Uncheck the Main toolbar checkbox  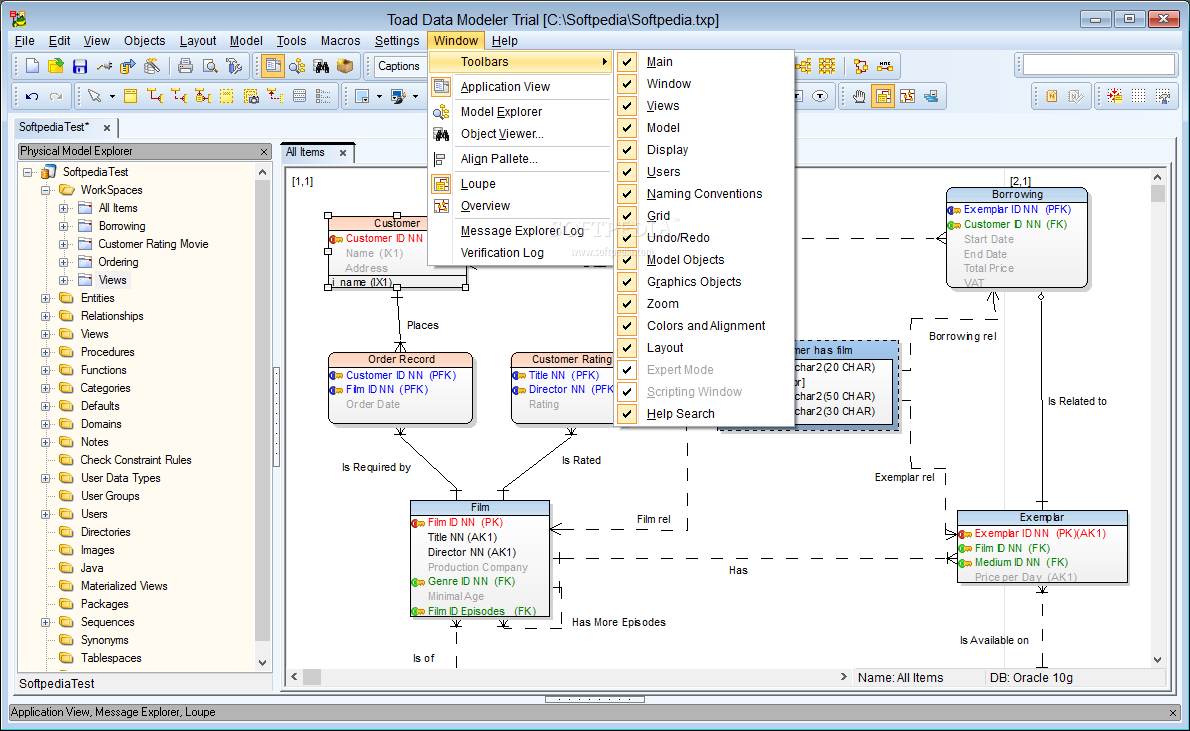(627, 61)
